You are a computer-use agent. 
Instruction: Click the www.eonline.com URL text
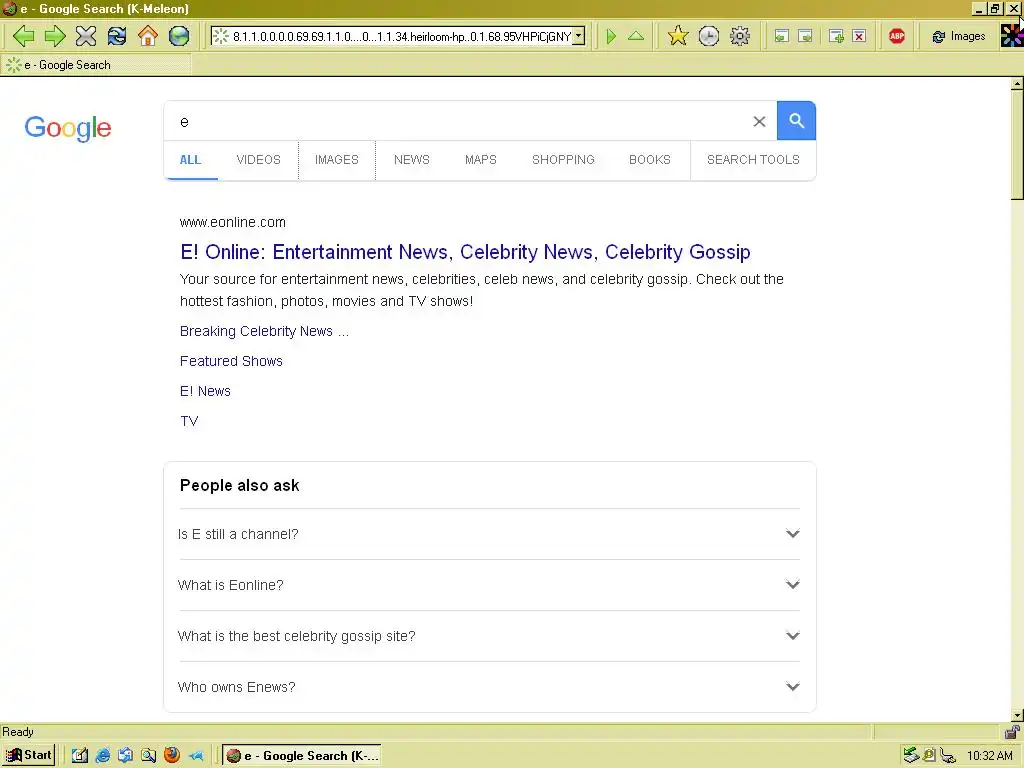232,222
